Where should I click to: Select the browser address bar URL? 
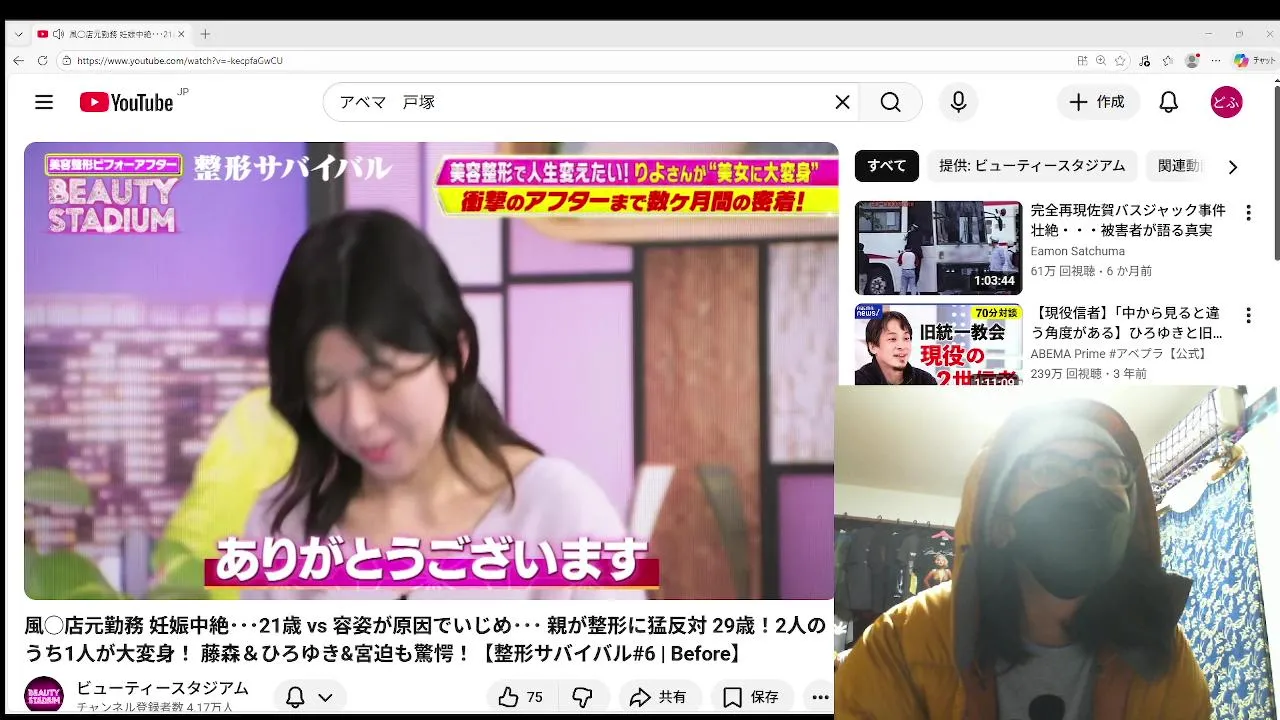pyautogui.click(x=180, y=61)
